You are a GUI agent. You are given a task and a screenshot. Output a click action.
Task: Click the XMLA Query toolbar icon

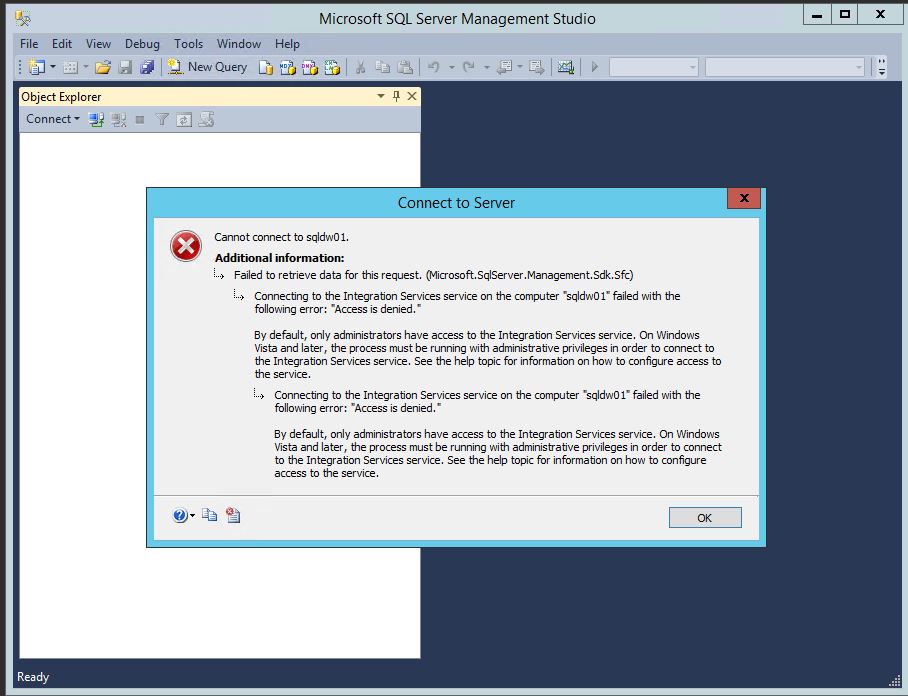(x=332, y=67)
